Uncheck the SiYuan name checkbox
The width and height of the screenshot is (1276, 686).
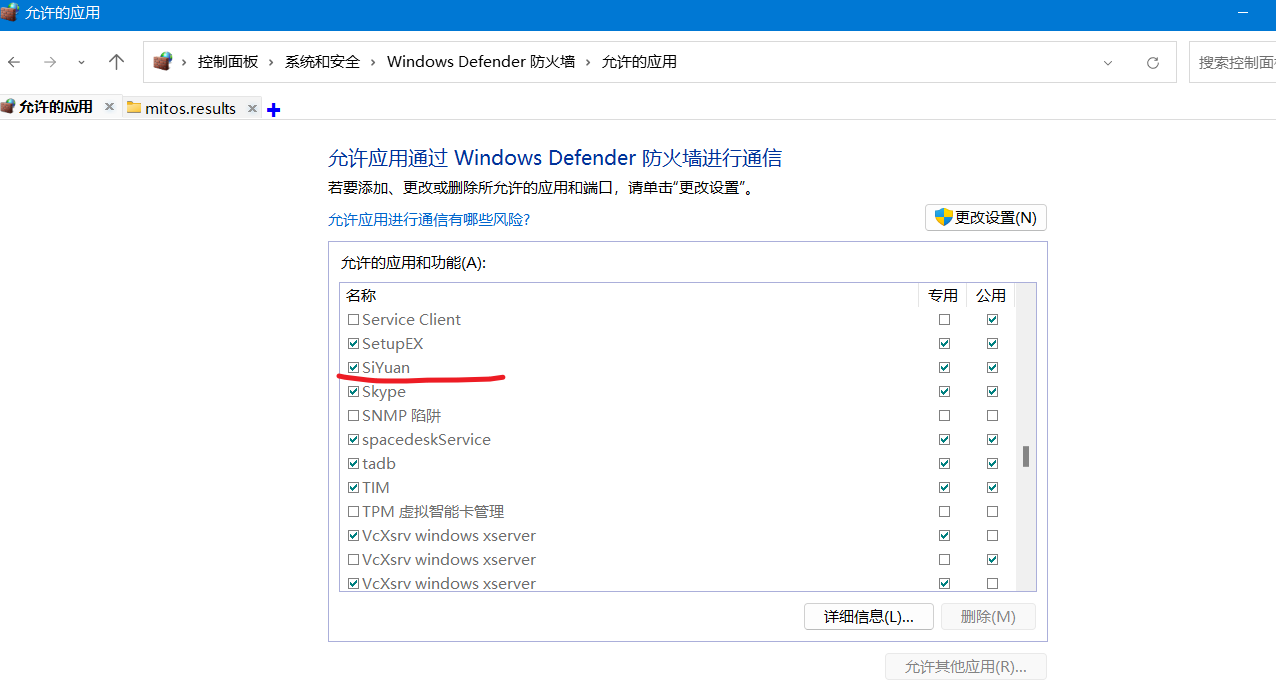353,368
